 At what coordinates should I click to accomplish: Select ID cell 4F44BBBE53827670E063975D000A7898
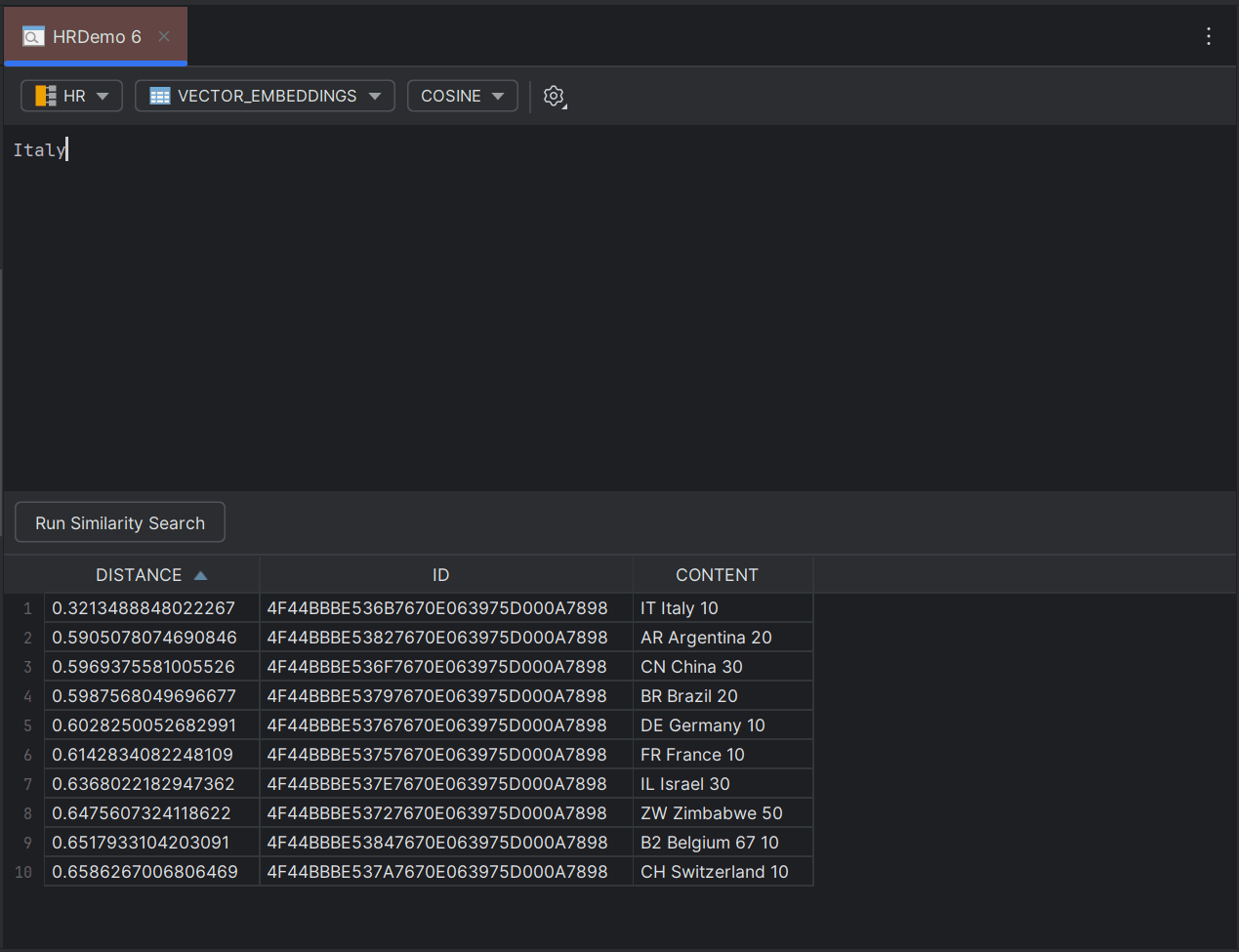446,638
